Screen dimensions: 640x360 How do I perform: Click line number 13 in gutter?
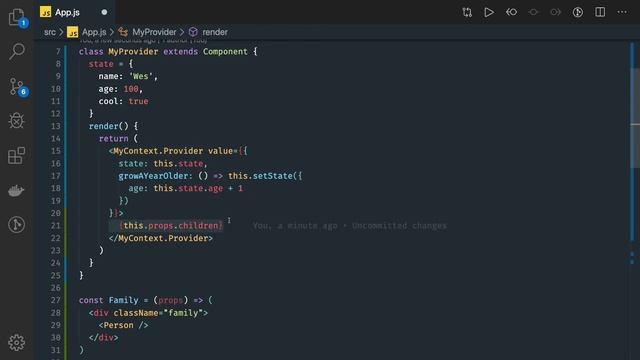tap(56, 126)
